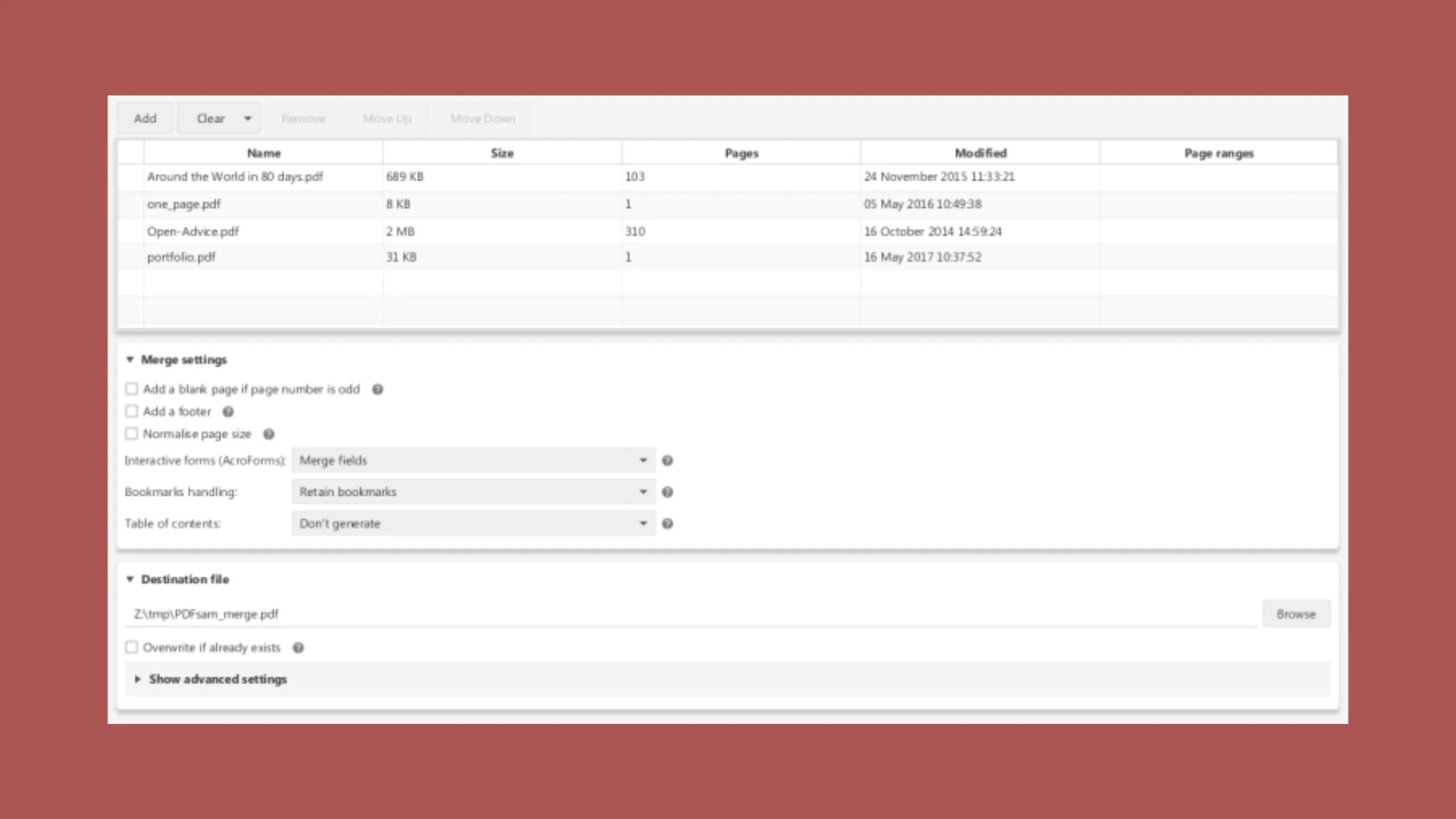The width and height of the screenshot is (1456, 819).
Task: Click the 05 May 2016 date cell
Action: (x=980, y=204)
